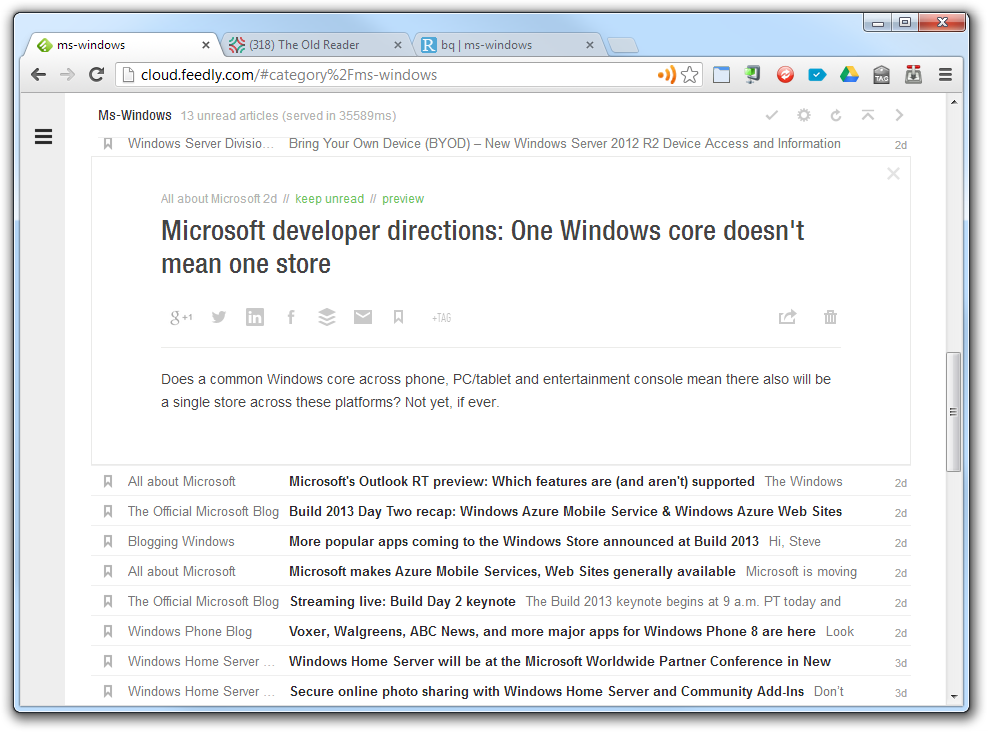Screen dimensions: 988x732
Task: Close the expanded article panel
Action: click(x=893, y=173)
